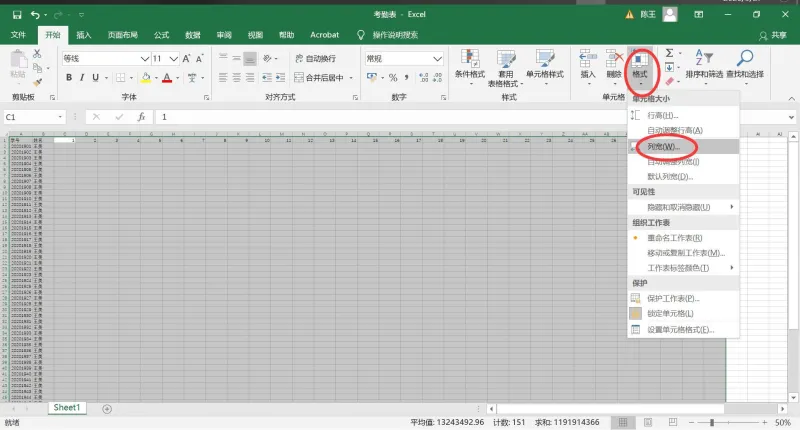Click the decrease indent icon
The image size is (800, 430).
pos(267,78)
